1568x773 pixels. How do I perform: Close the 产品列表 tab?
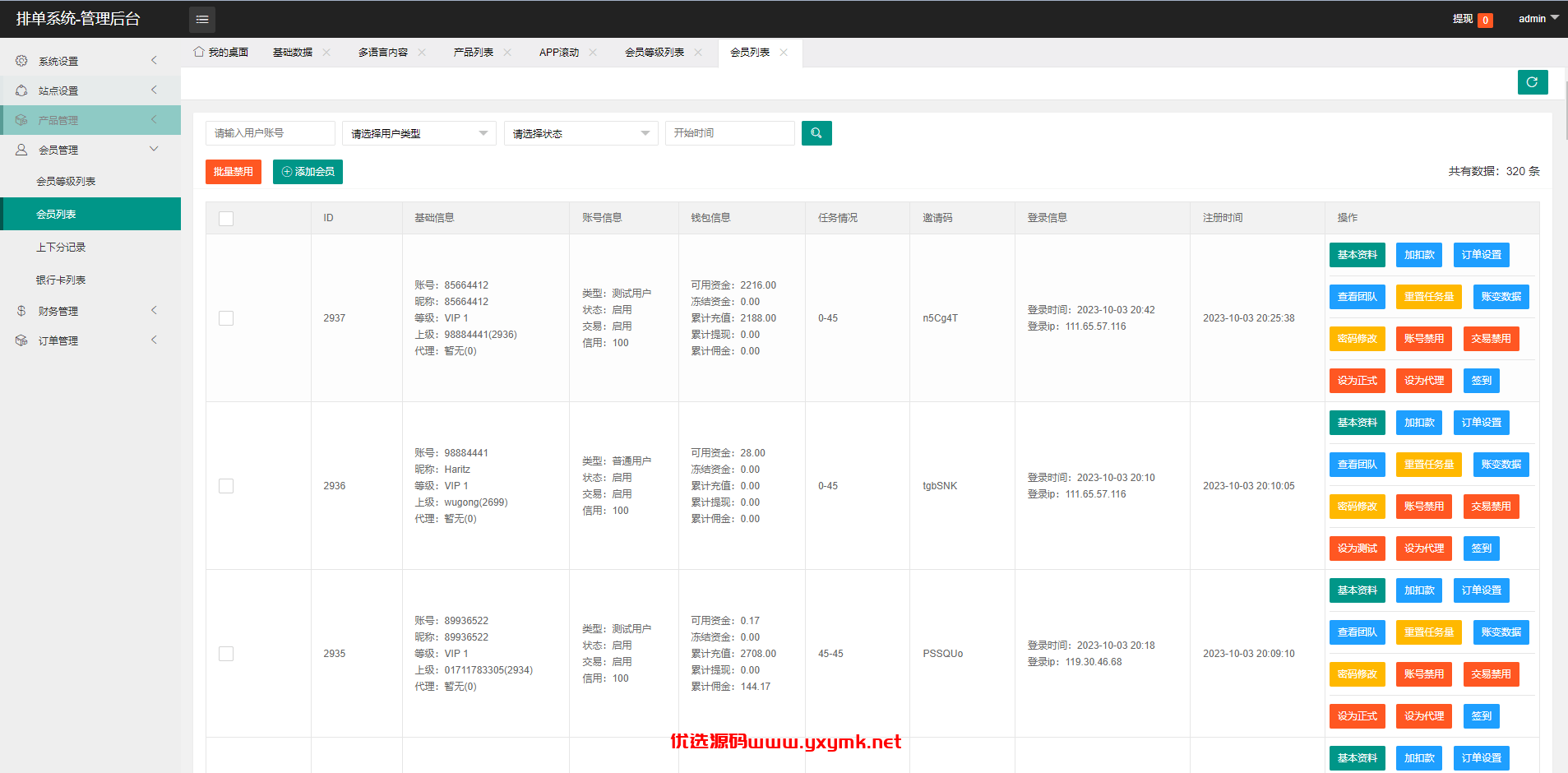507,52
